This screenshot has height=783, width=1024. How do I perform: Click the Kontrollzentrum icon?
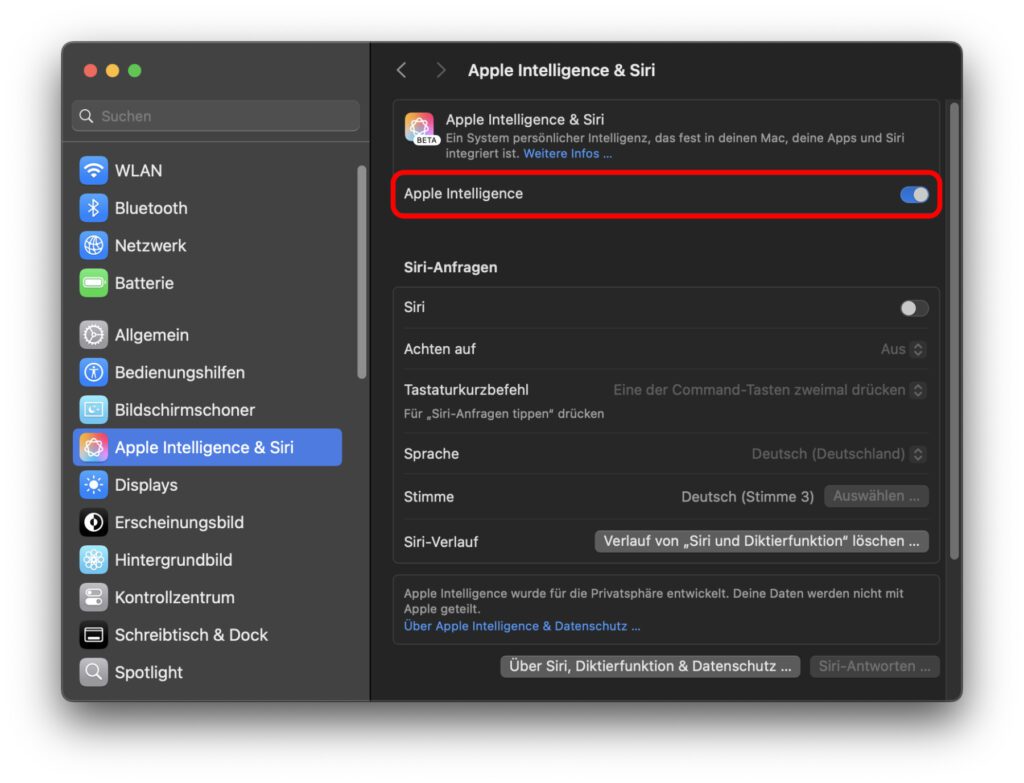pyautogui.click(x=94, y=597)
